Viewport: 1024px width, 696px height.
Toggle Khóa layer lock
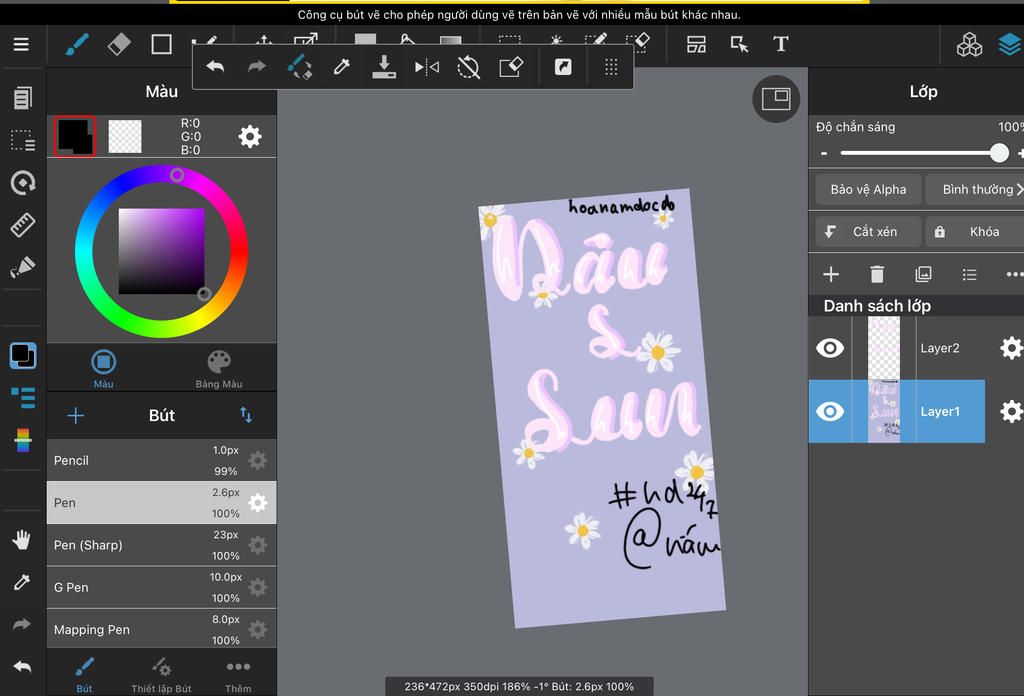click(x=974, y=232)
